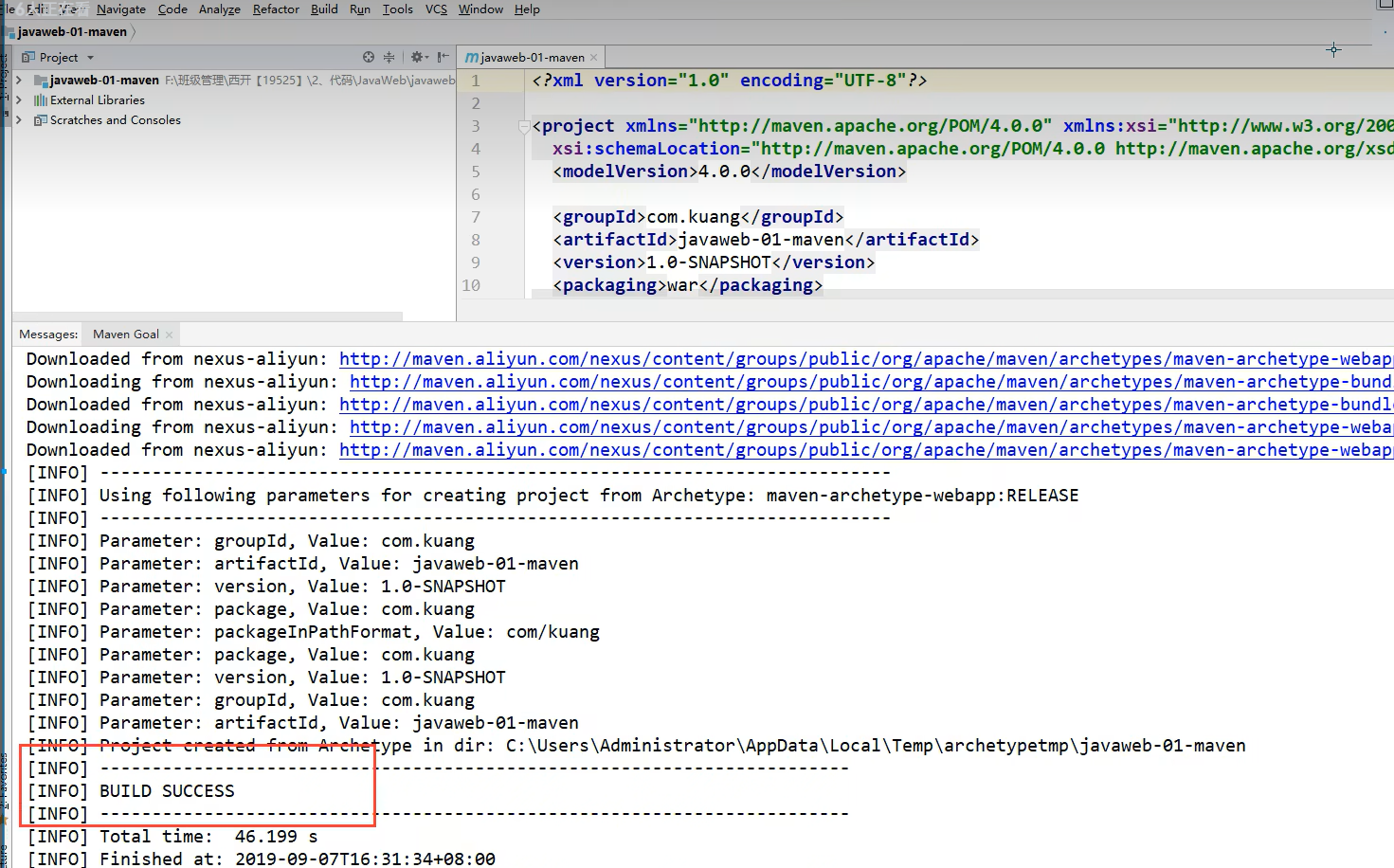
Task: Click the Maven m icon on editor tab
Action: [x=471, y=58]
